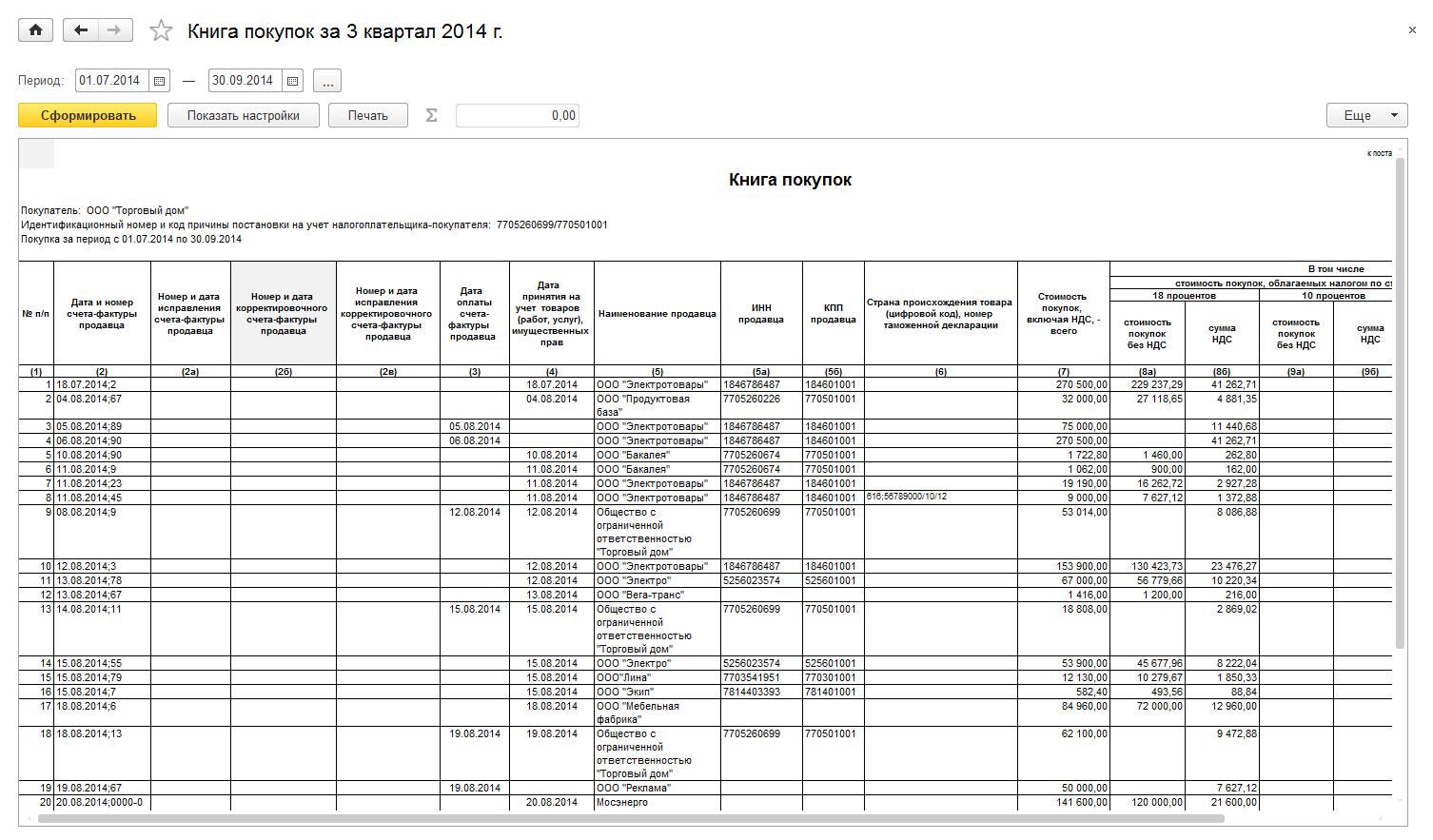Click seller ООО "Реклама" cell

658,788
